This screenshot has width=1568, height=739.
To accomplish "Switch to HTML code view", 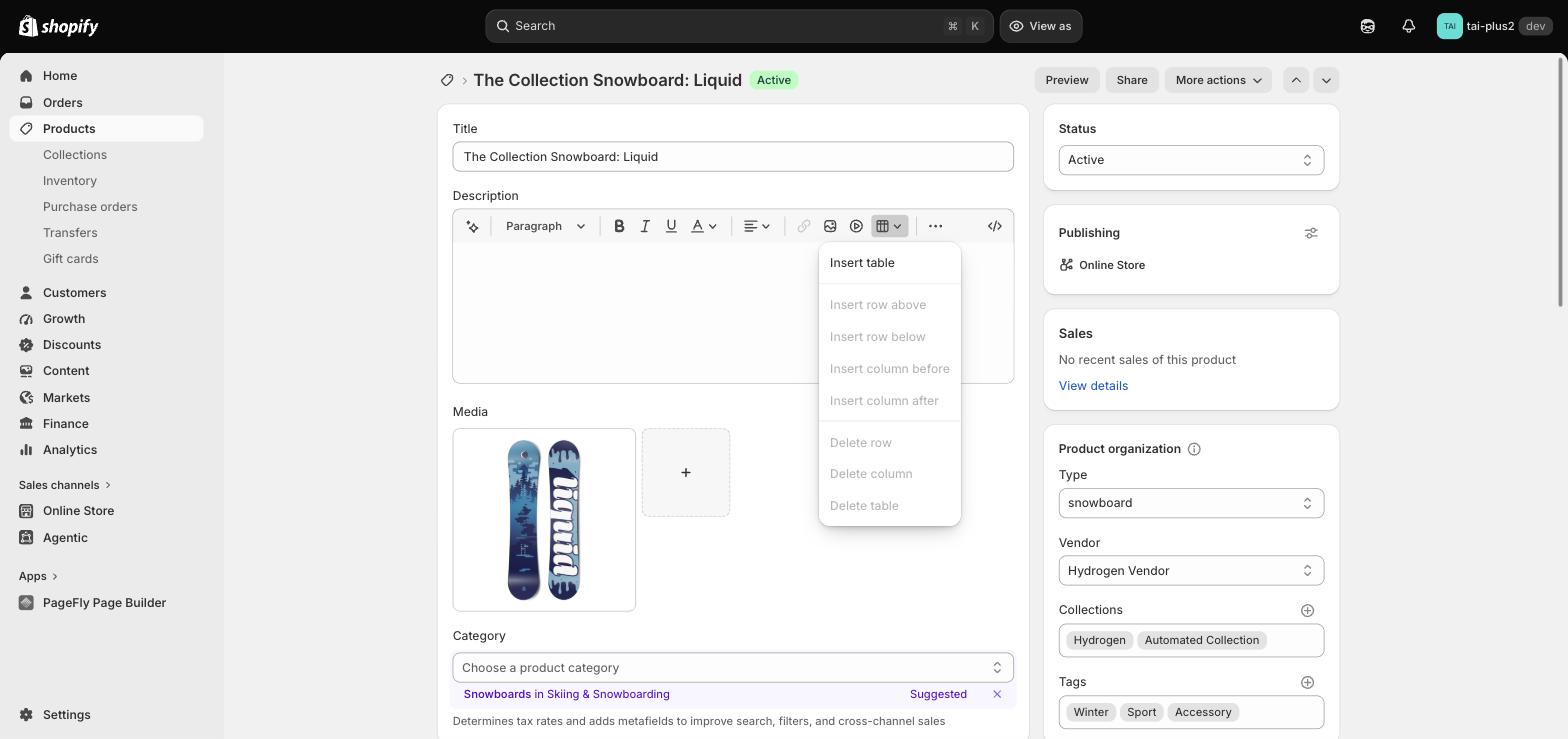I will point(995,226).
